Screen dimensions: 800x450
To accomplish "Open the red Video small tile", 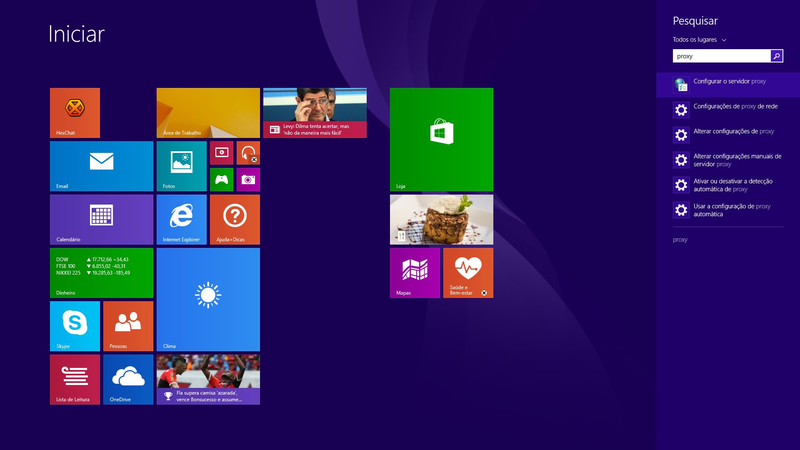I will [x=221, y=153].
